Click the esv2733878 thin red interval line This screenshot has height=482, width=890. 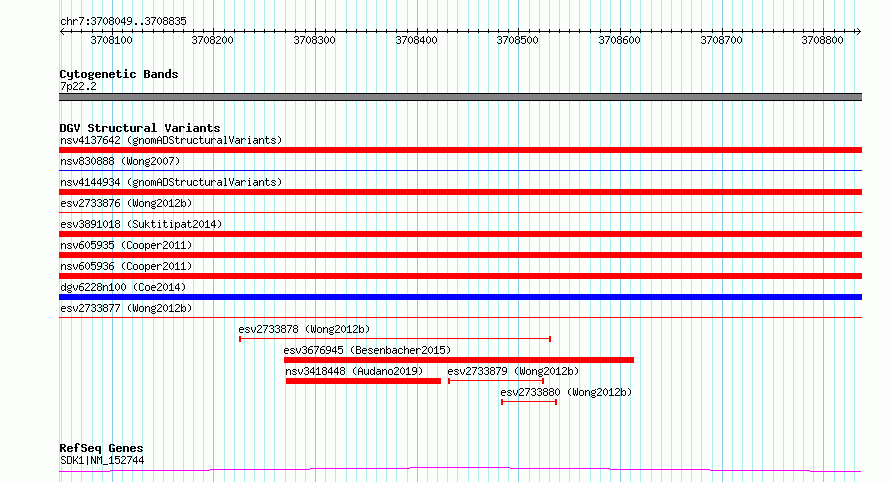pyautogui.click(x=395, y=339)
